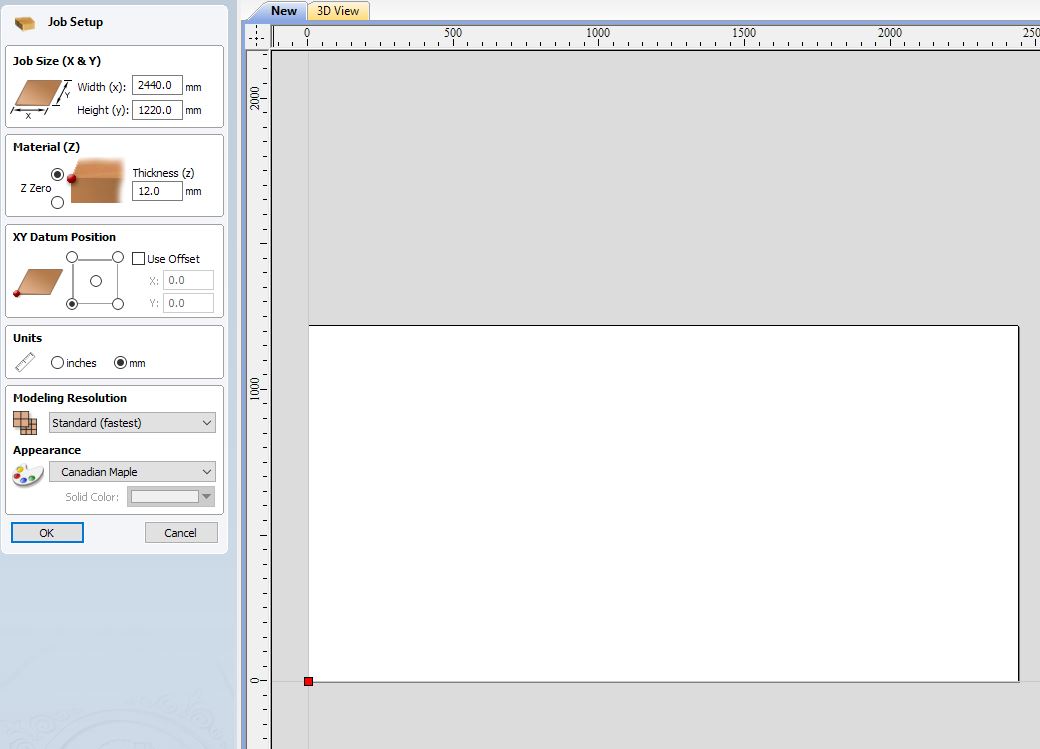Click the 1000 mark on horizontal ruler

(x=598, y=33)
